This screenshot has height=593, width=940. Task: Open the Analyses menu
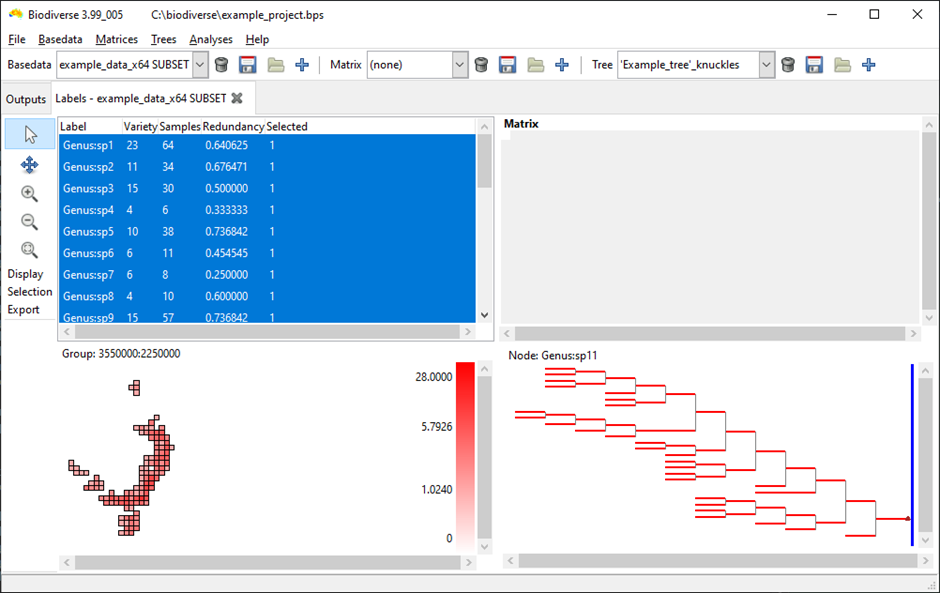pyautogui.click(x=210, y=39)
